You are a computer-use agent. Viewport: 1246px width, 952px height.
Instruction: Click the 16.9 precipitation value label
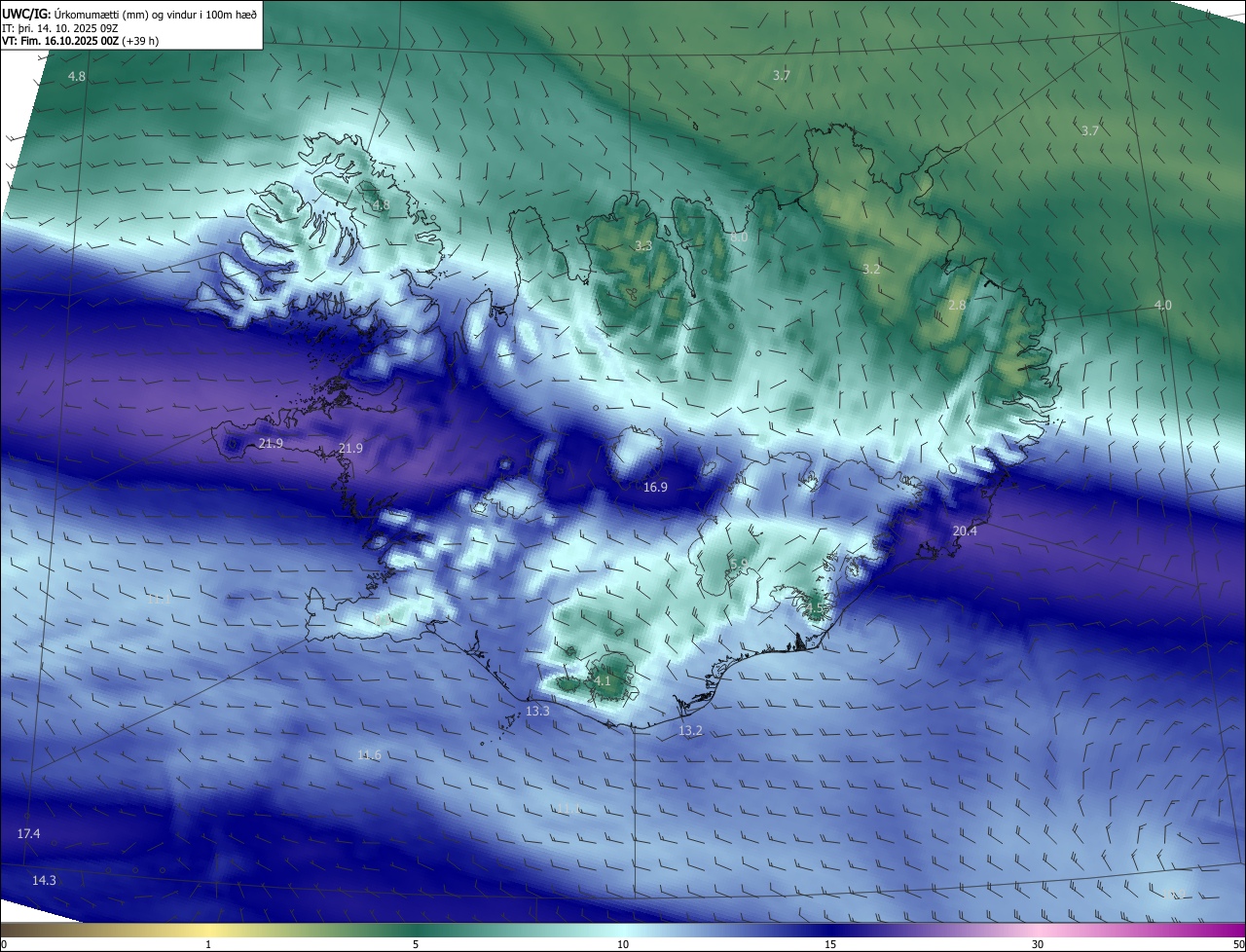click(656, 487)
